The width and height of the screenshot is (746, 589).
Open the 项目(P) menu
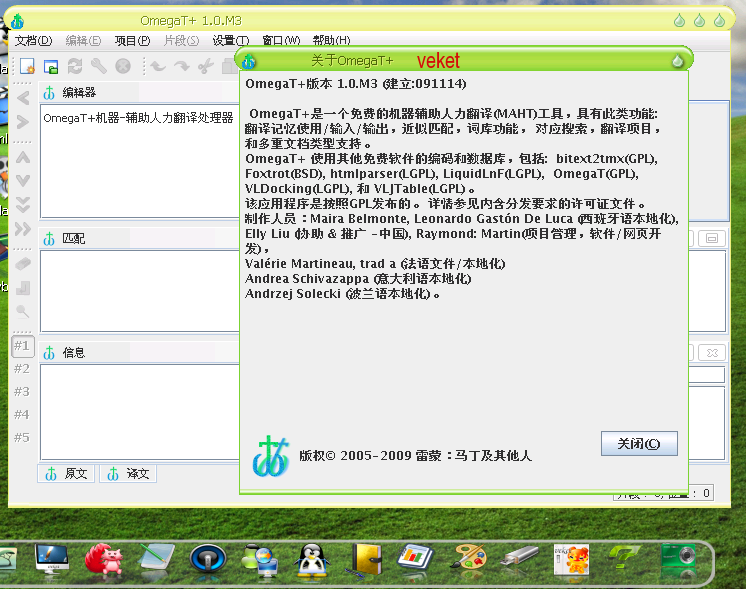pyautogui.click(x=132, y=40)
